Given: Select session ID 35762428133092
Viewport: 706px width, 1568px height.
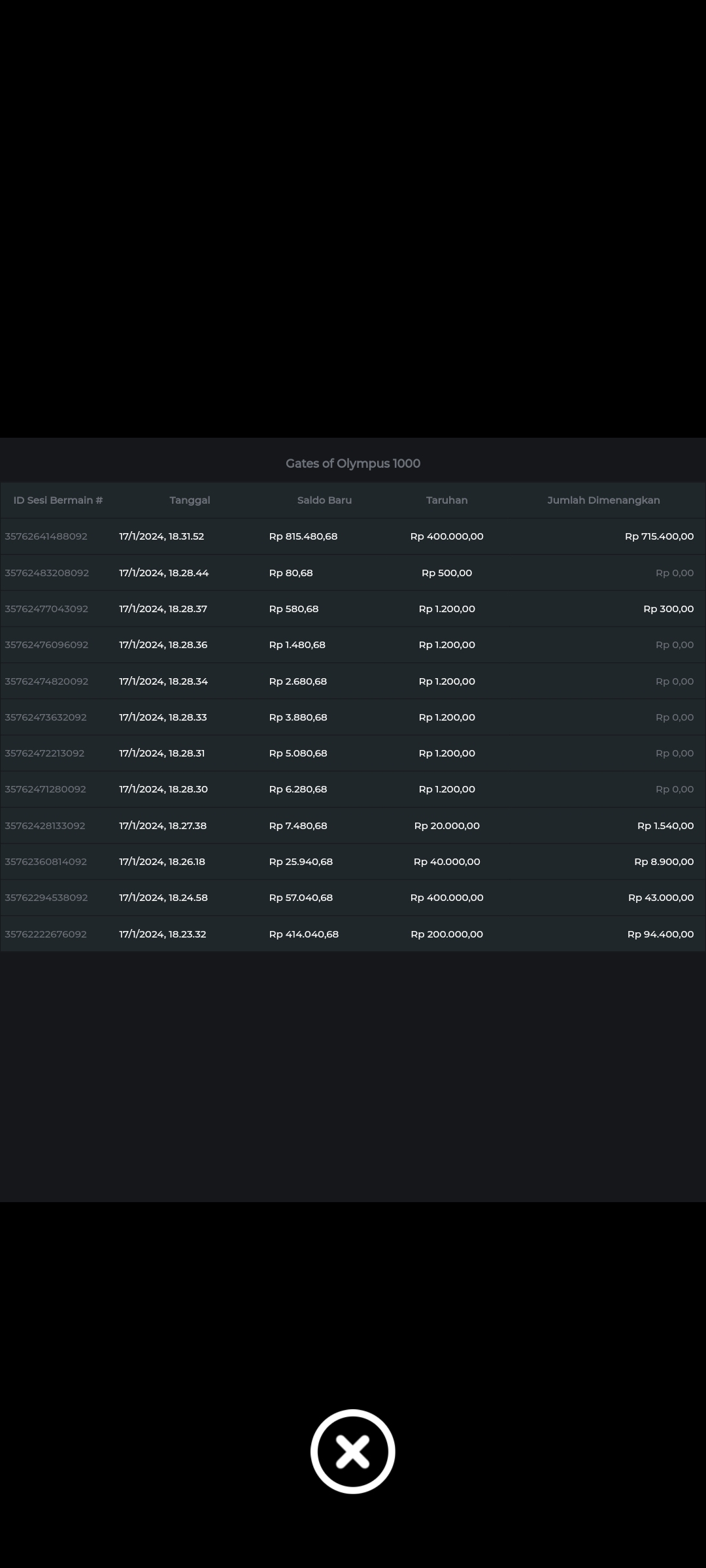Looking at the screenshot, I should coord(45,826).
